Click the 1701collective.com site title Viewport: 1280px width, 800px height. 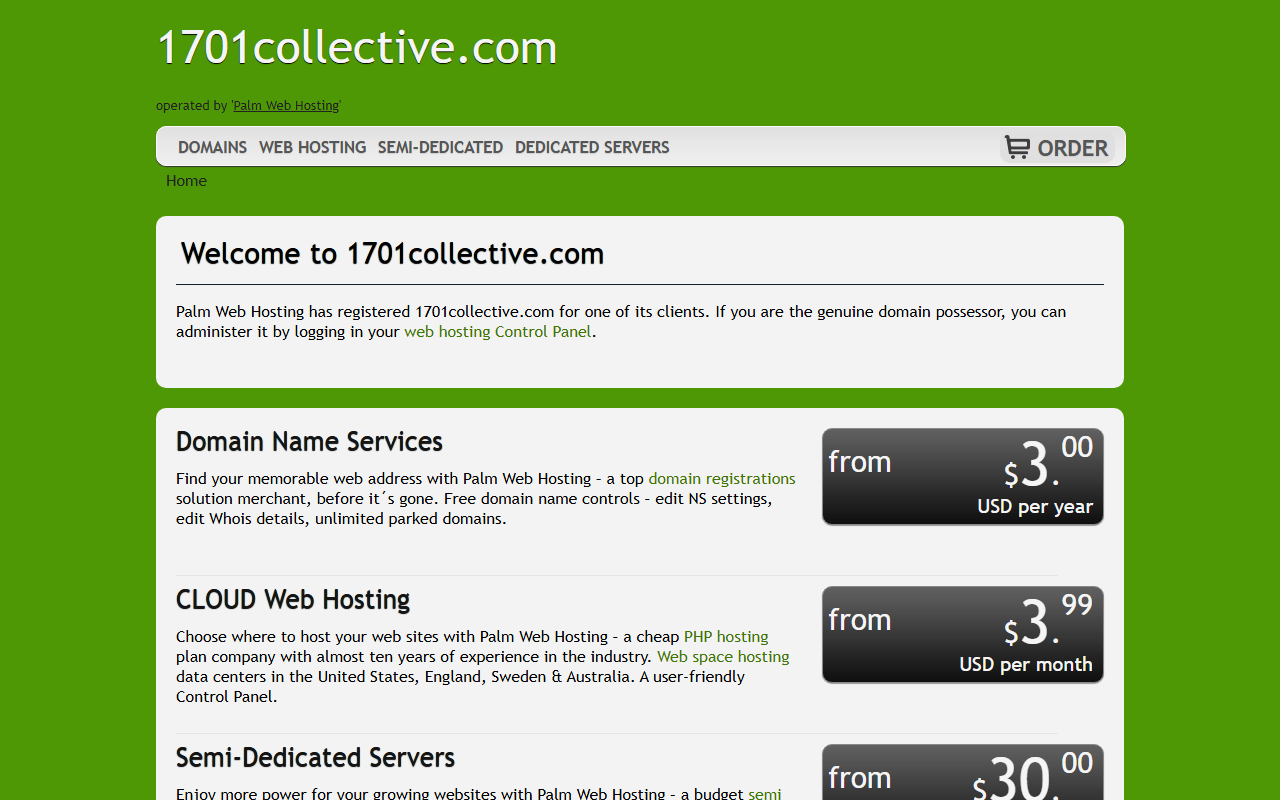[357, 47]
